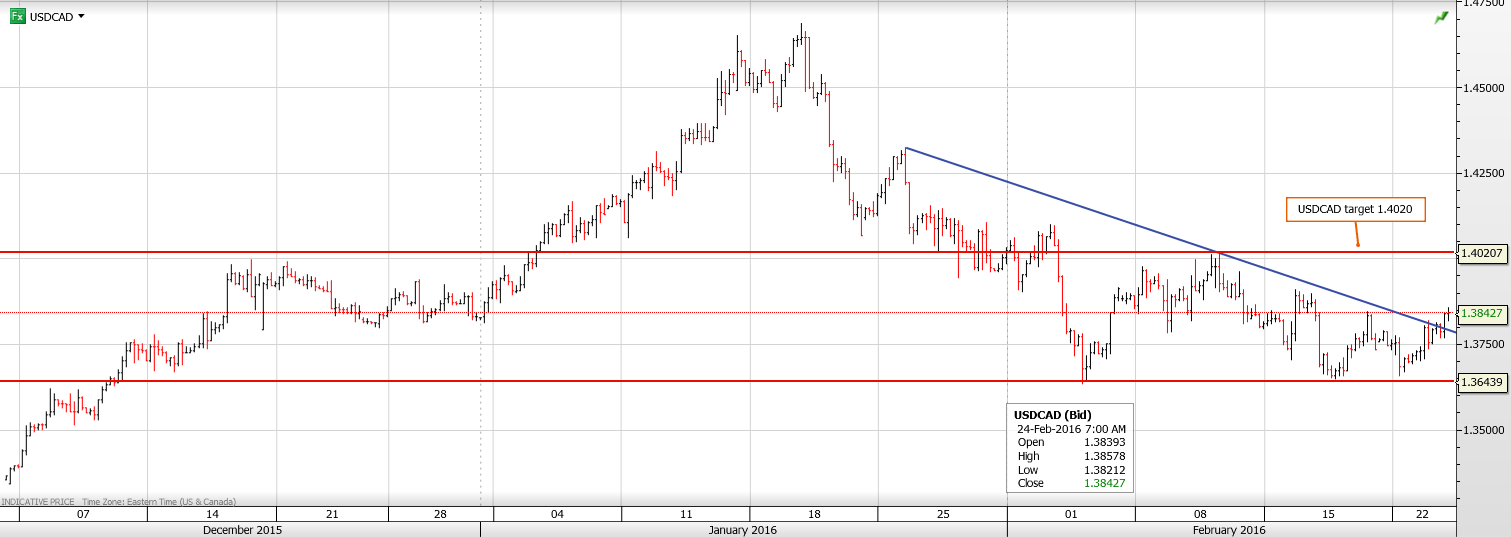Click the USDCAD symbol name text
Image resolution: width=1511 pixels, height=537 pixels.
(51, 17)
